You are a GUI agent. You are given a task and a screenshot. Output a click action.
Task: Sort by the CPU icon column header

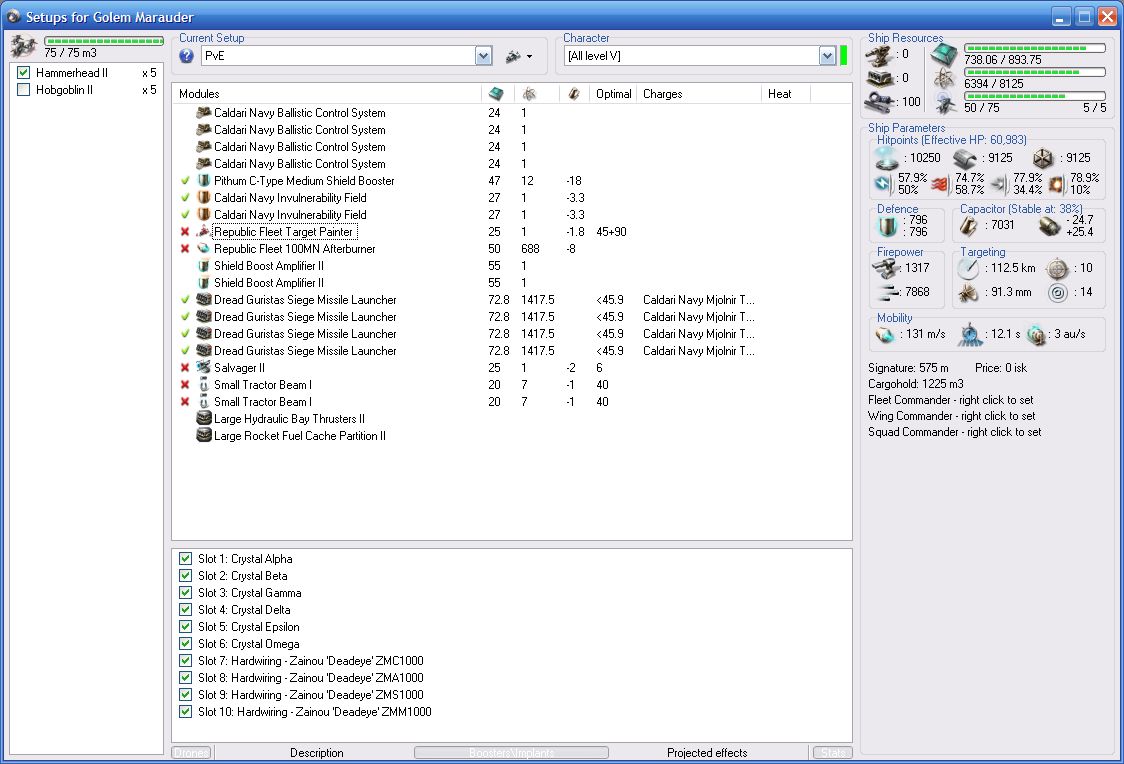(497, 94)
